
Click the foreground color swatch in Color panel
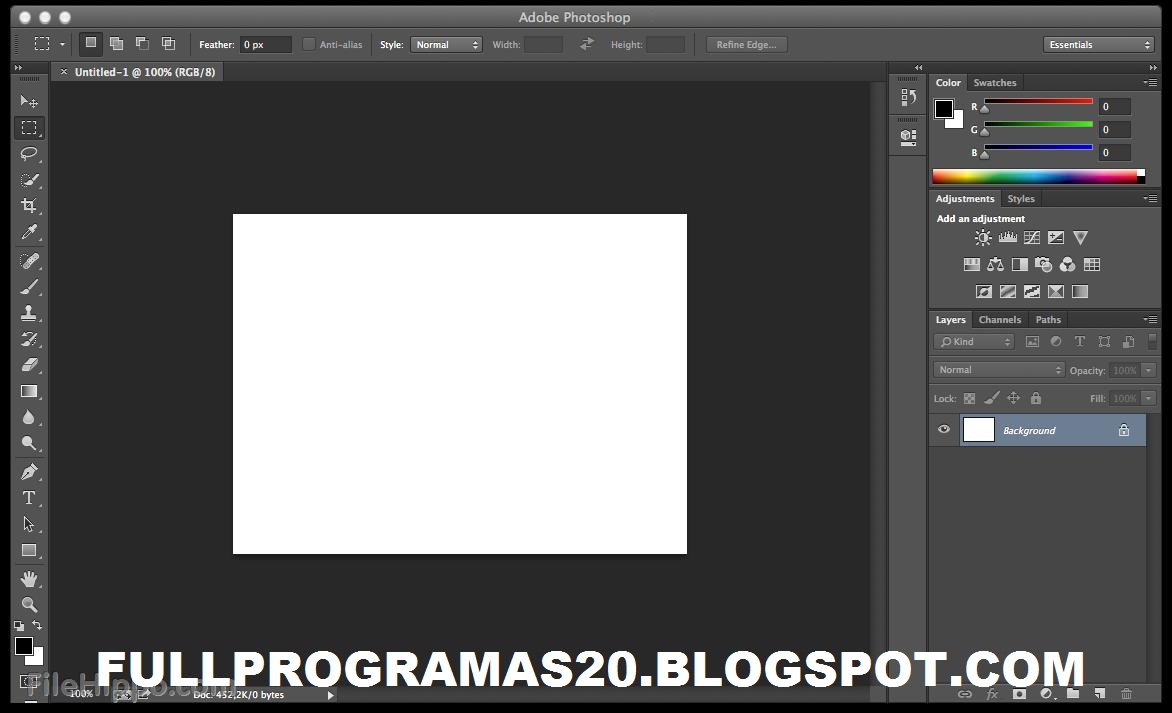943,108
